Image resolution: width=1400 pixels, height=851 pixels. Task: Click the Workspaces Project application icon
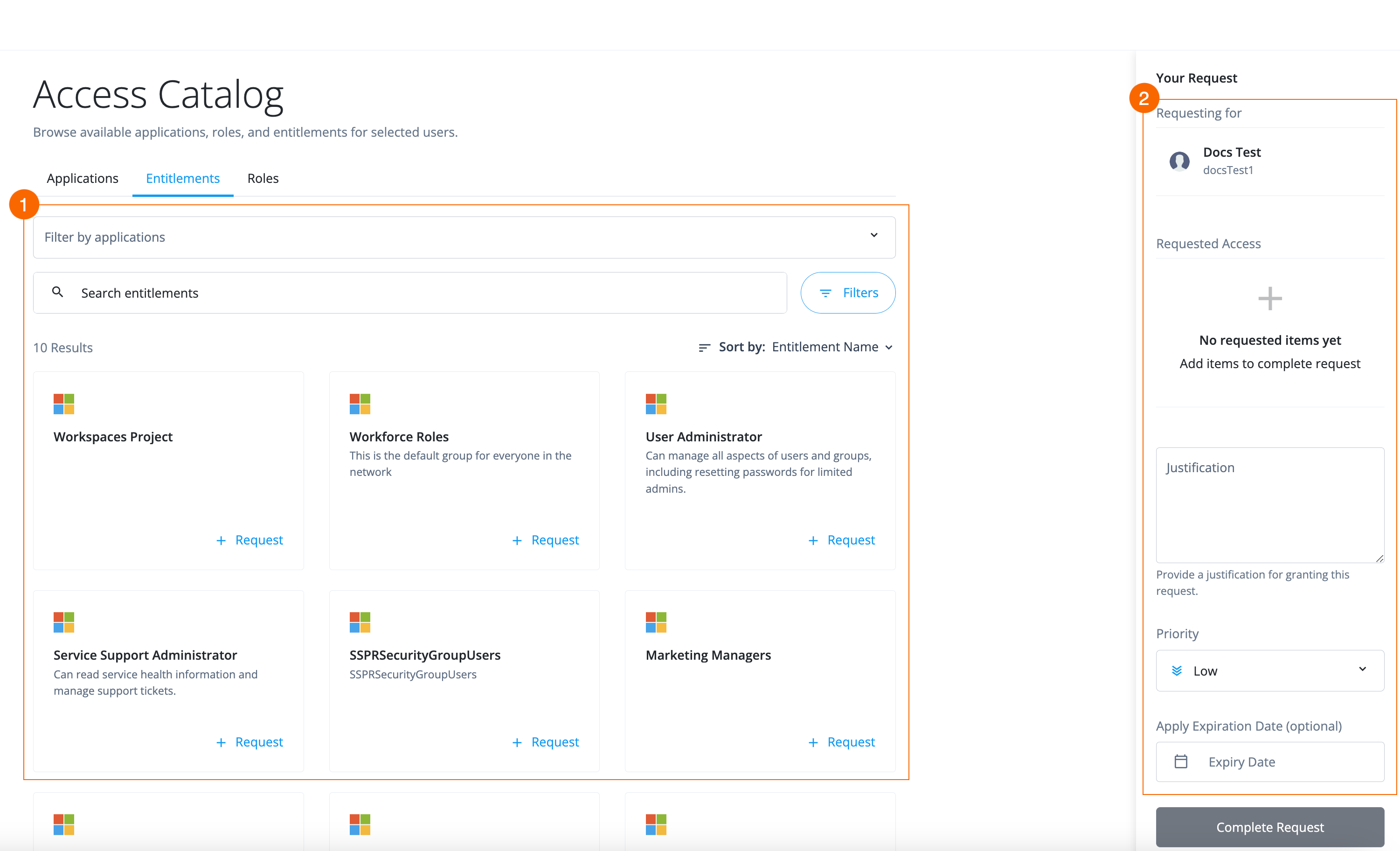[x=64, y=404]
